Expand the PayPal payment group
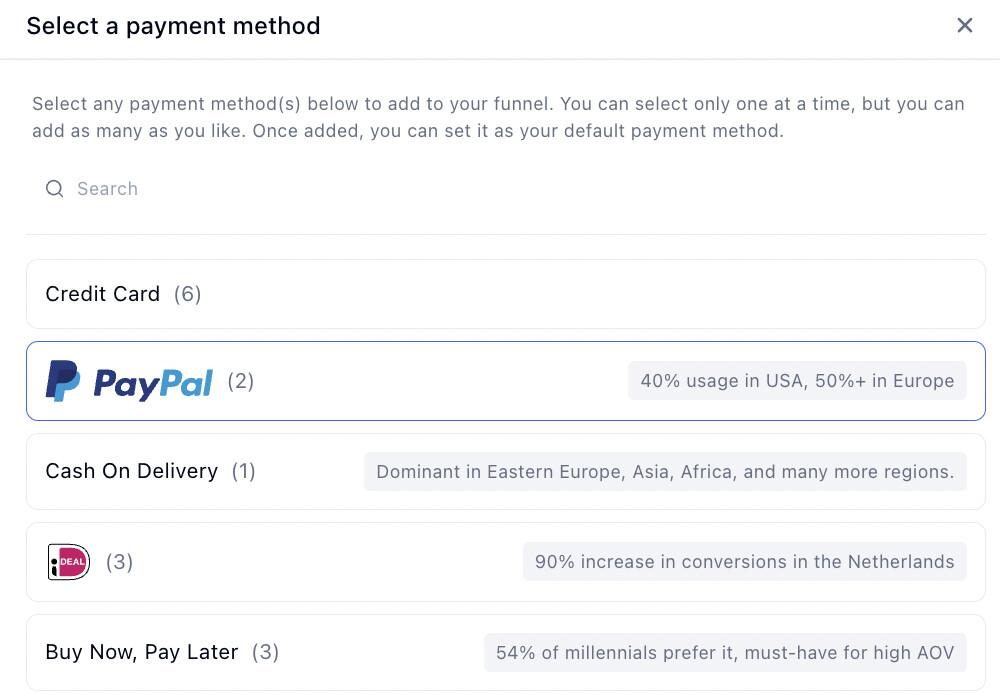This screenshot has height=694, width=1000. pyautogui.click(x=440, y=381)
